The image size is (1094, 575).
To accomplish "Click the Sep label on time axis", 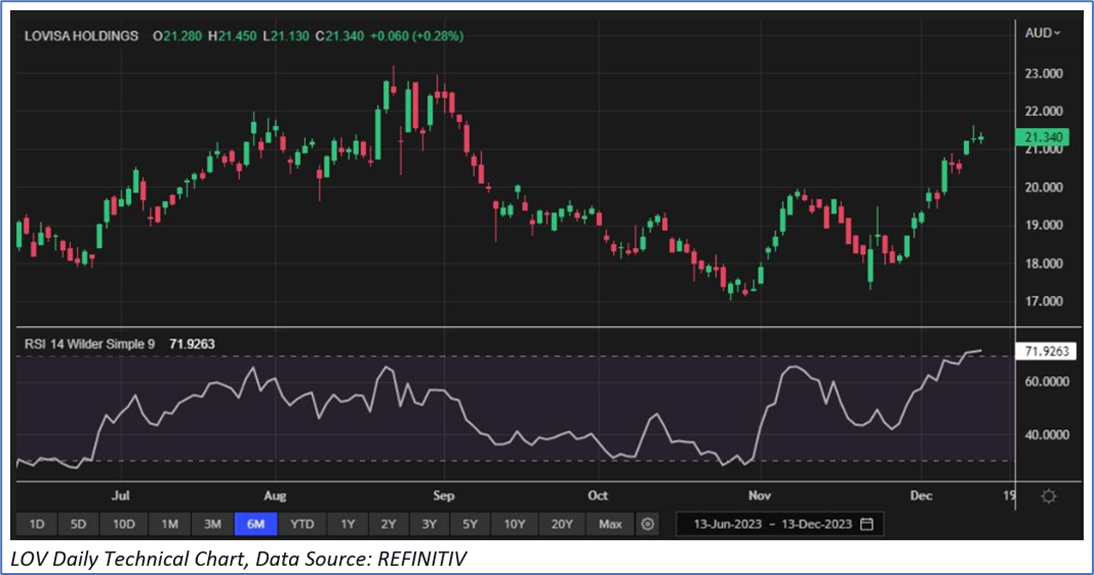I will pos(443,495).
